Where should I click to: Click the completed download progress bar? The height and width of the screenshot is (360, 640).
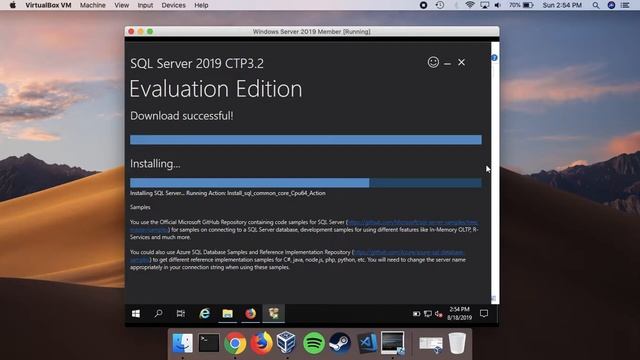[306, 140]
